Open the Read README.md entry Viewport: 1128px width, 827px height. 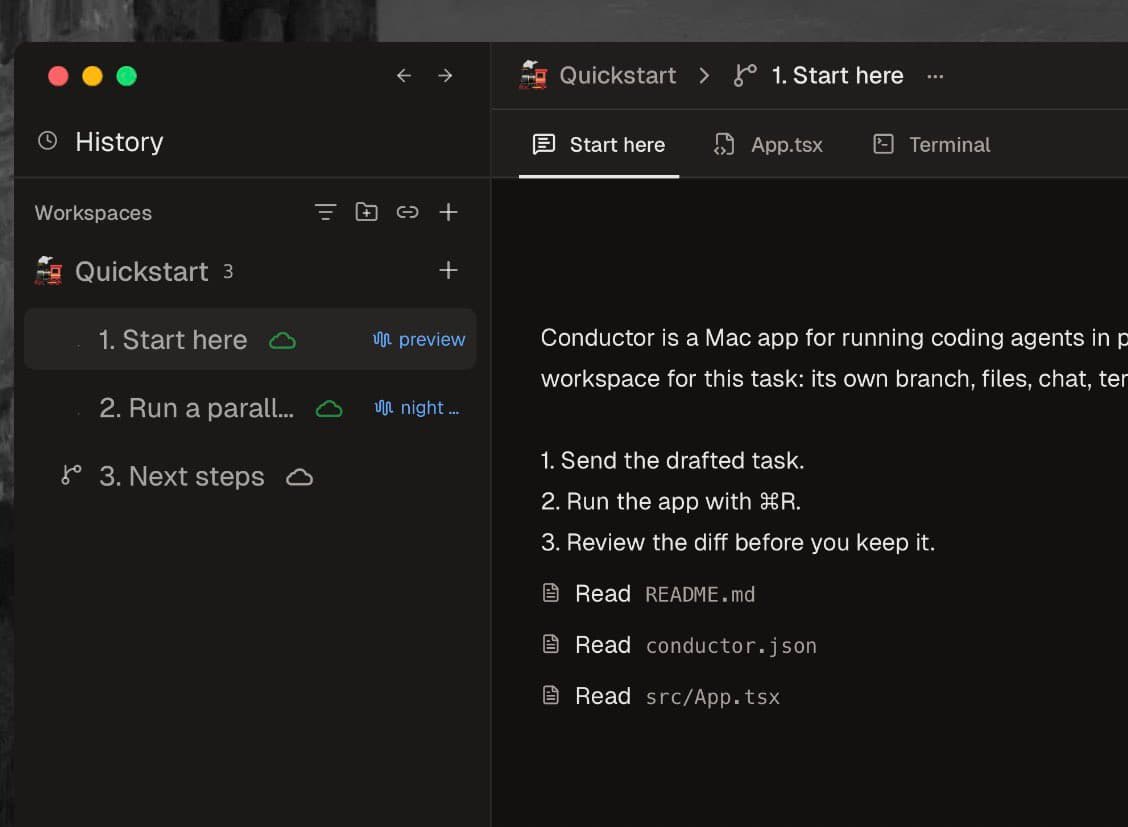click(x=648, y=594)
